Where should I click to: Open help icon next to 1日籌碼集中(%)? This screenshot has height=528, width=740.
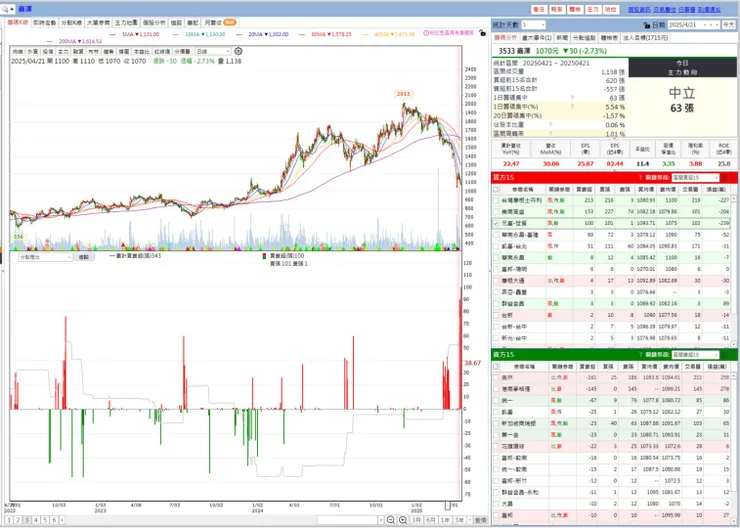(572, 107)
